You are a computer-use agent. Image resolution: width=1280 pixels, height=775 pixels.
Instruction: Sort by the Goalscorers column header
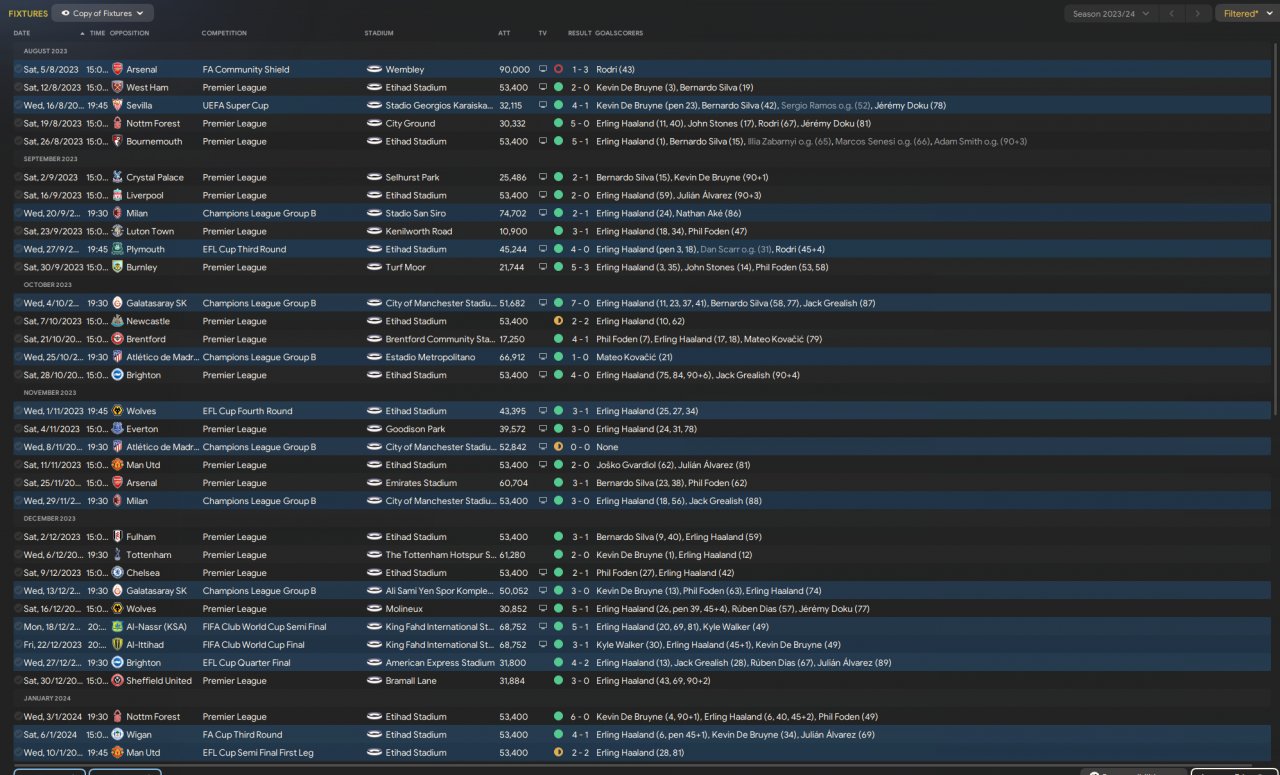(619, 33)
